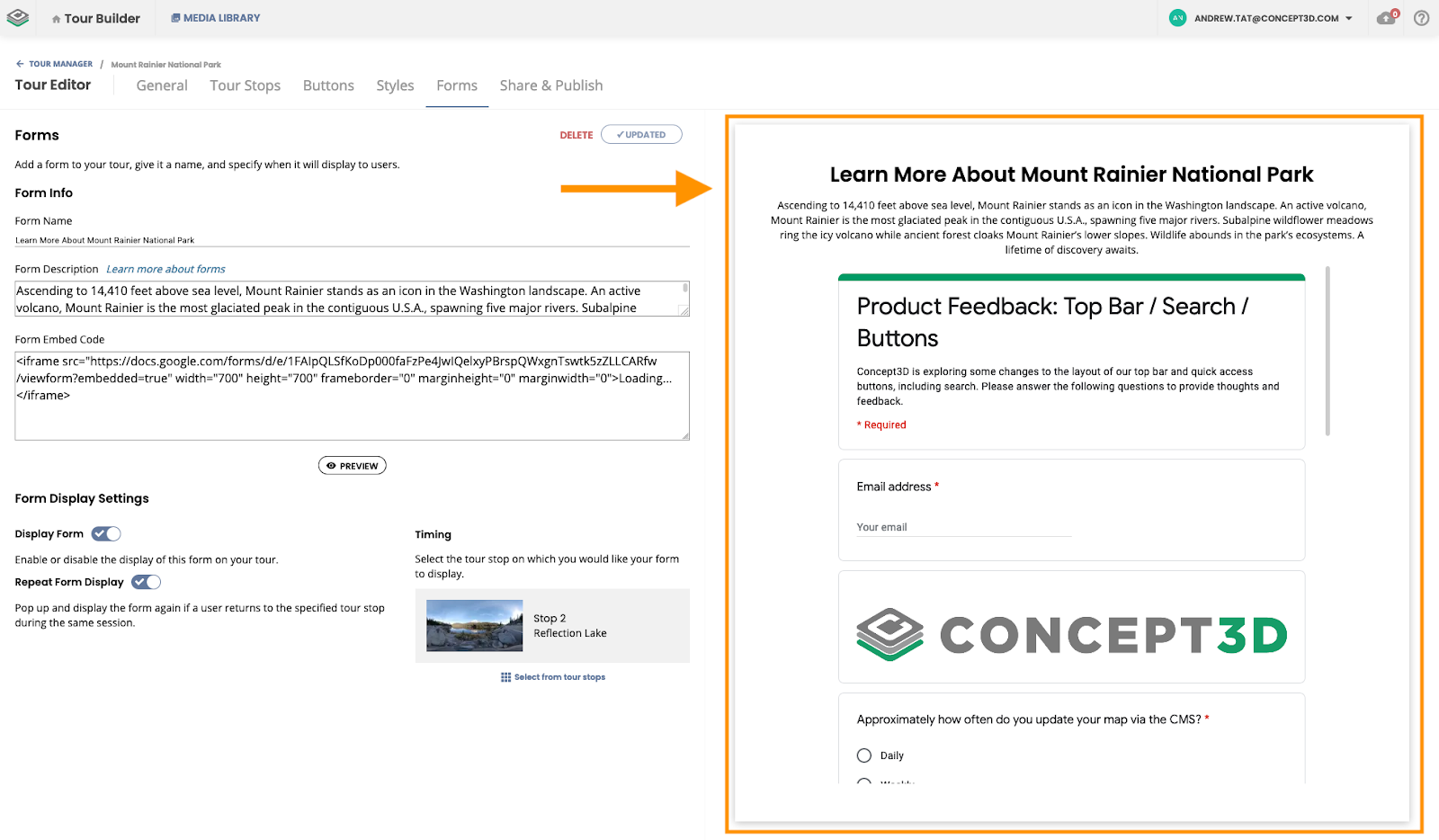The image size is (1439, 840).
Task: Click the Preview button
Action: pos(352,466)
